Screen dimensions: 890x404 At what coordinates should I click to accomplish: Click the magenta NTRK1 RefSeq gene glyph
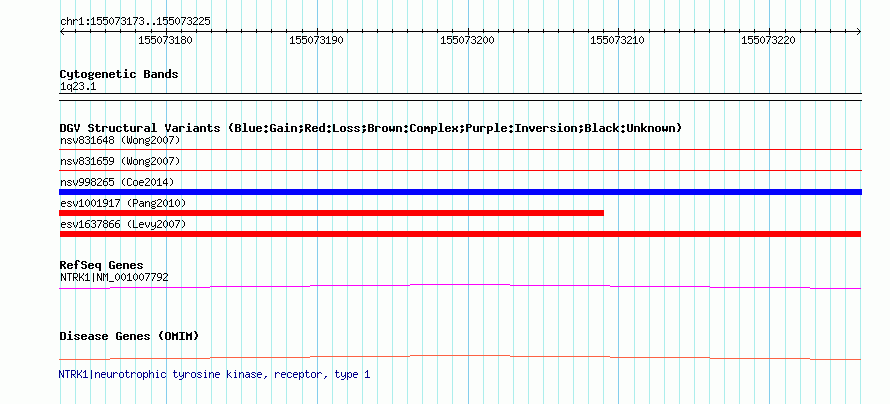(460, 287)
